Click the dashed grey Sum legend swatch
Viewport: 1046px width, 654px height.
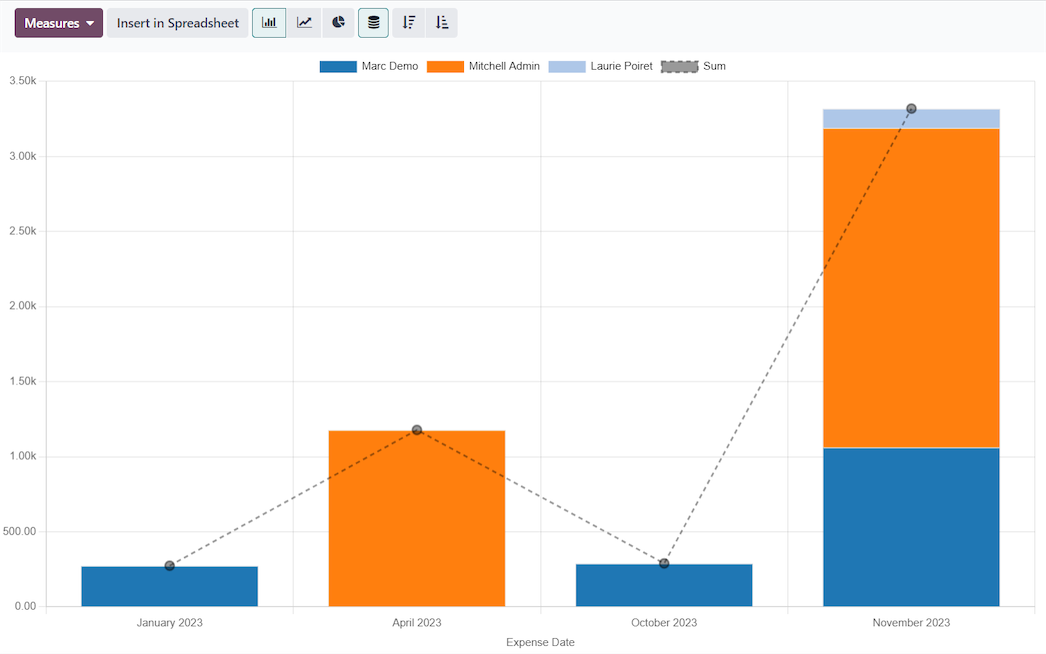(679, 67)
